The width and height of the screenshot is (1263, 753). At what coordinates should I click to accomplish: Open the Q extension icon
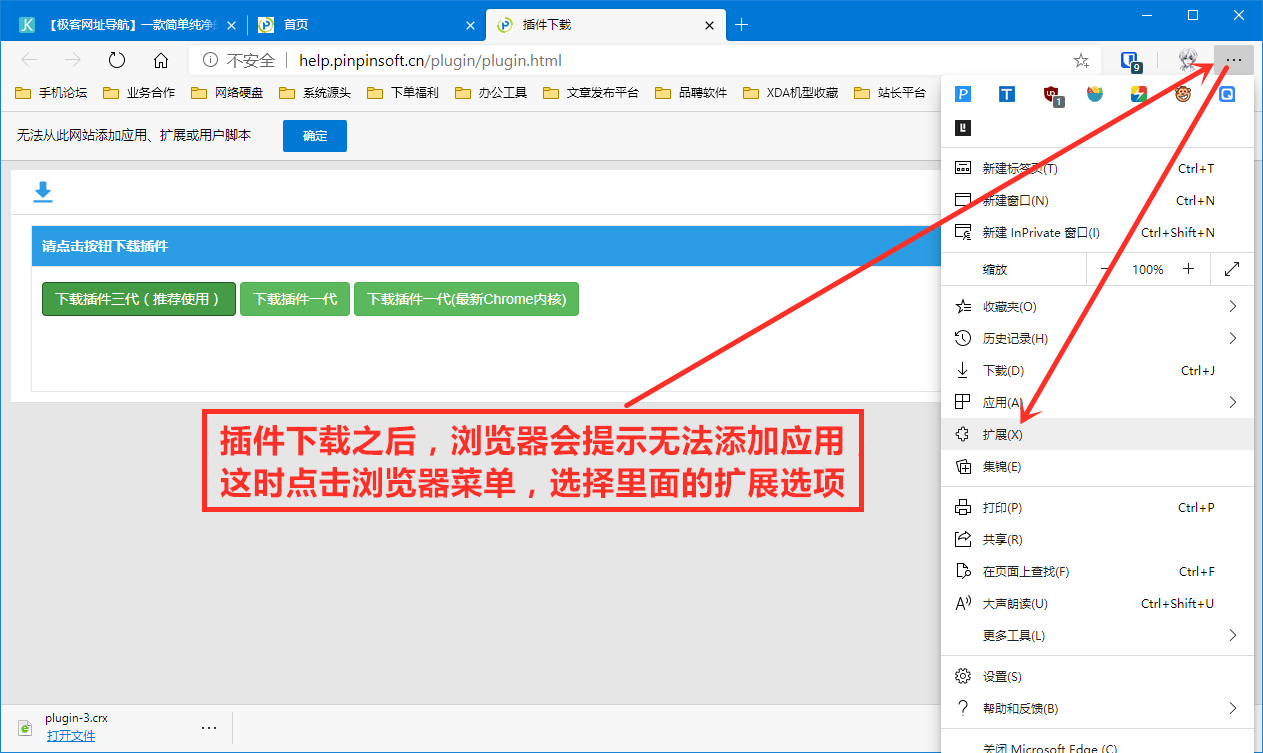tap(1226, 93)
